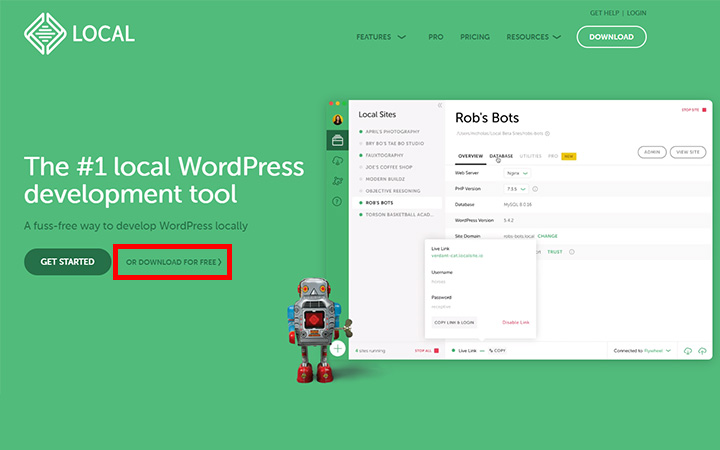Click the GET HELP link

604,13
